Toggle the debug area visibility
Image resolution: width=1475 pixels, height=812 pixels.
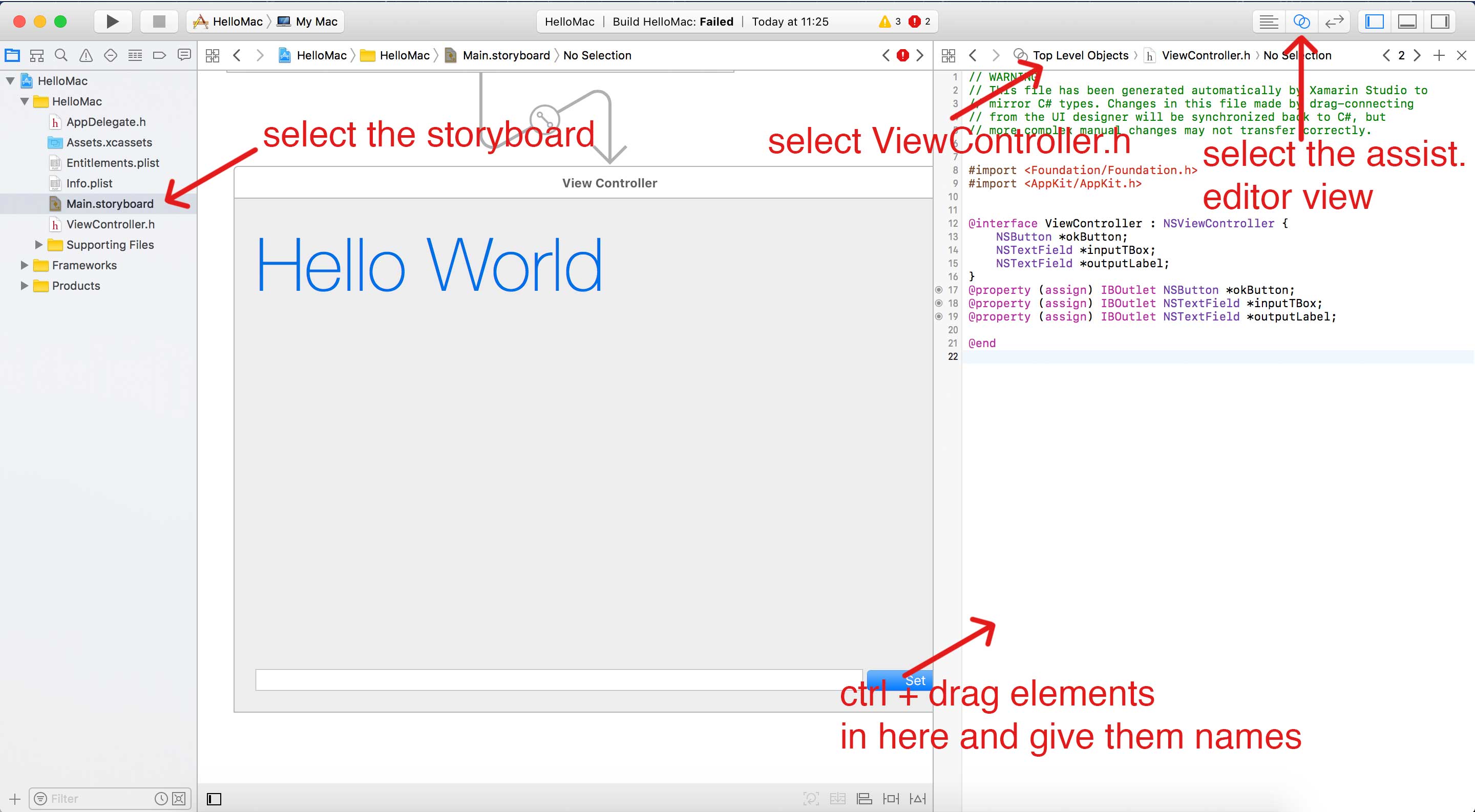point(1407,22)
